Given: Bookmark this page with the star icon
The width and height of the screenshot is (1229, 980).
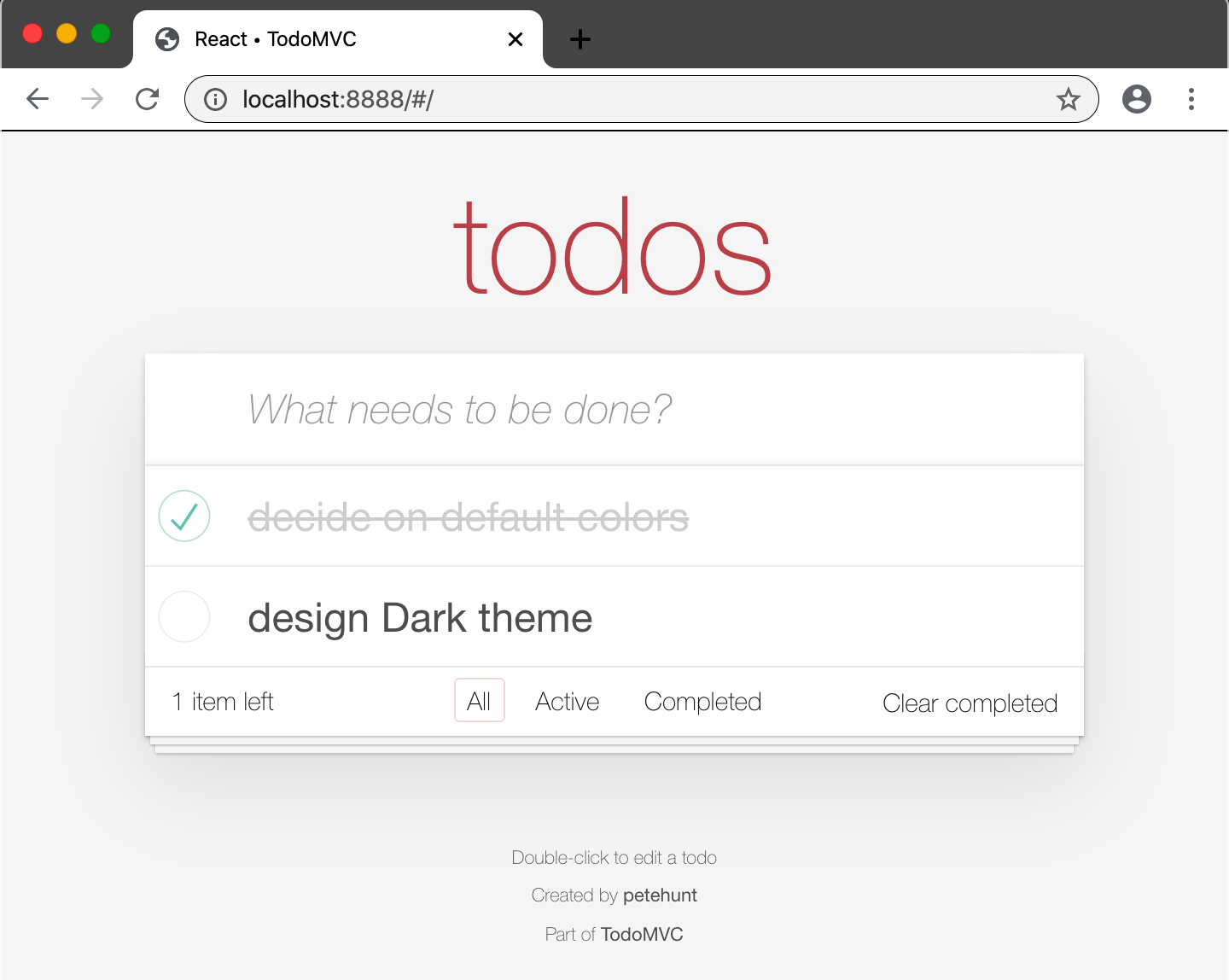Looking at the screenshot, I should [1068, 99].
